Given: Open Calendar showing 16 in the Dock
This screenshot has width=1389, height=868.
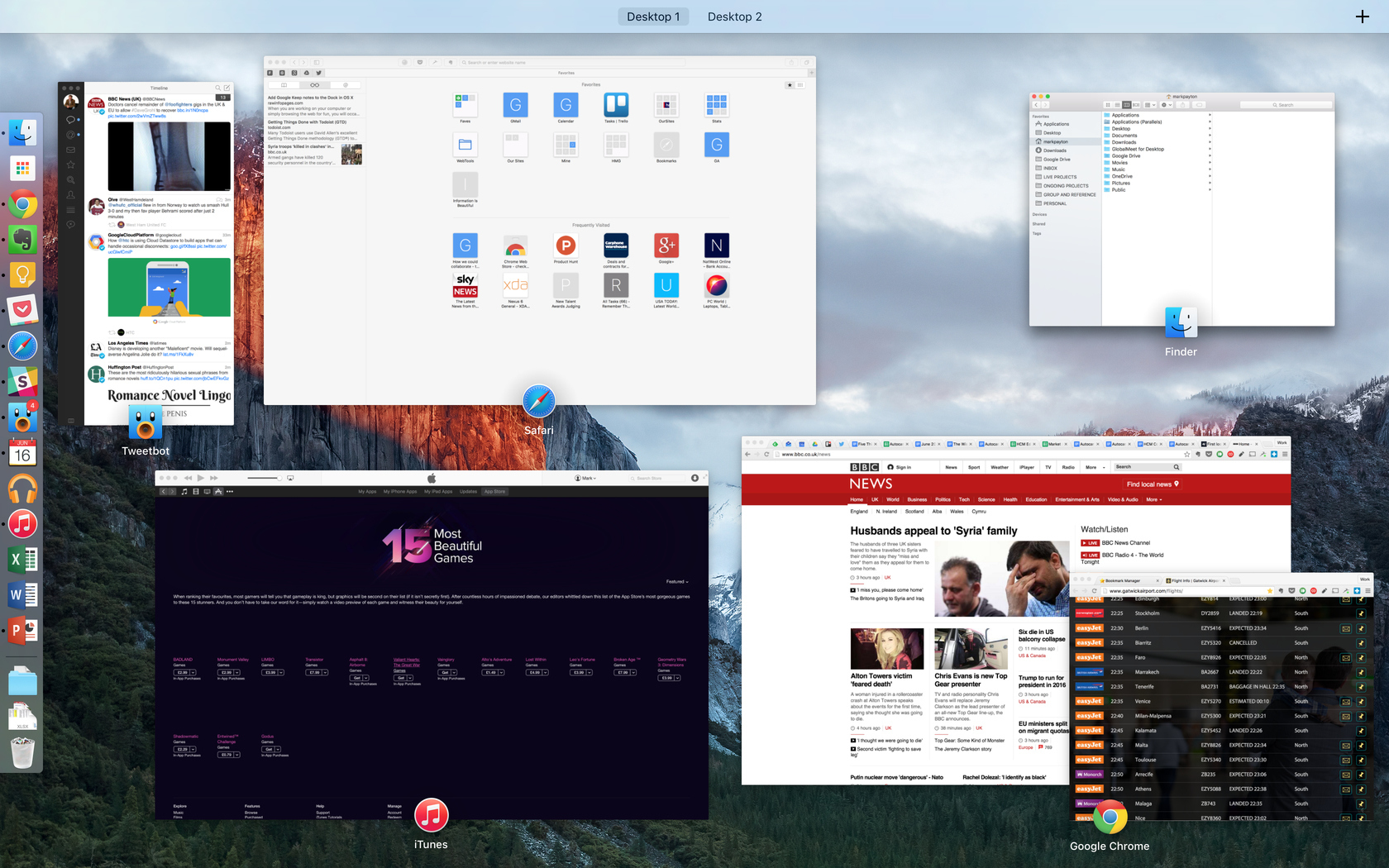Looking at the screenshot, I should click(x=22, y=453).
